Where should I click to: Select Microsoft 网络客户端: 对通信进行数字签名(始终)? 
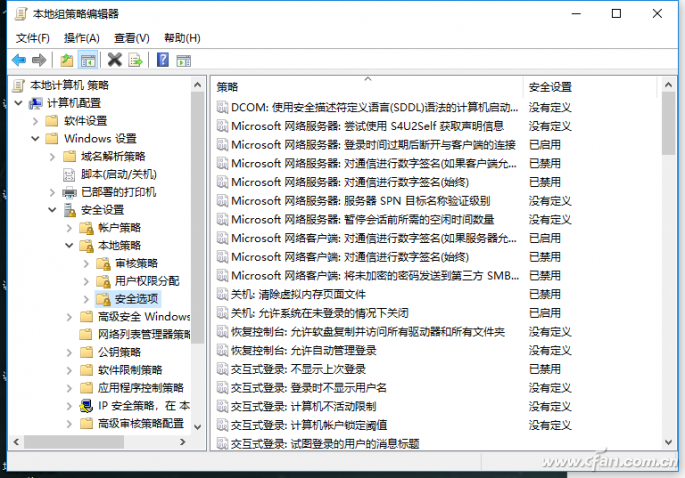pos(350,256)
